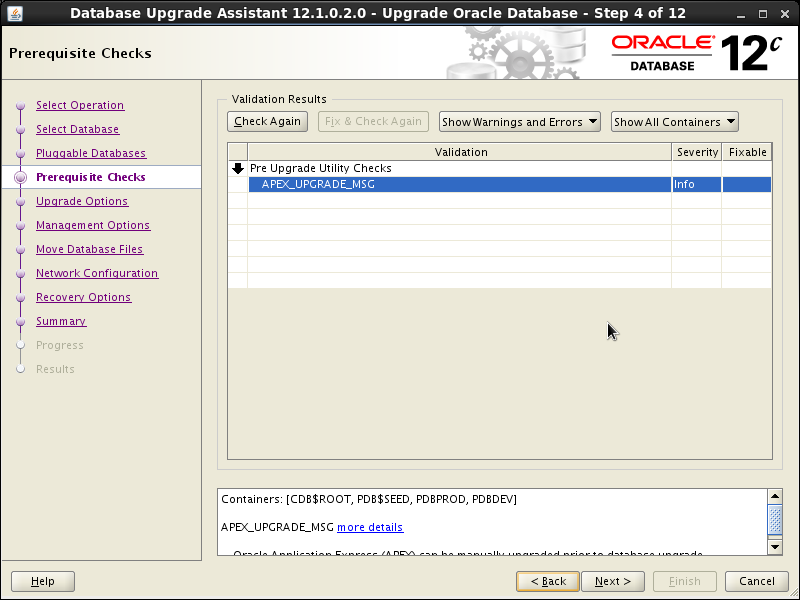Open the Network Configuration step
Screen dimensions: 800x600
[97, 273]
